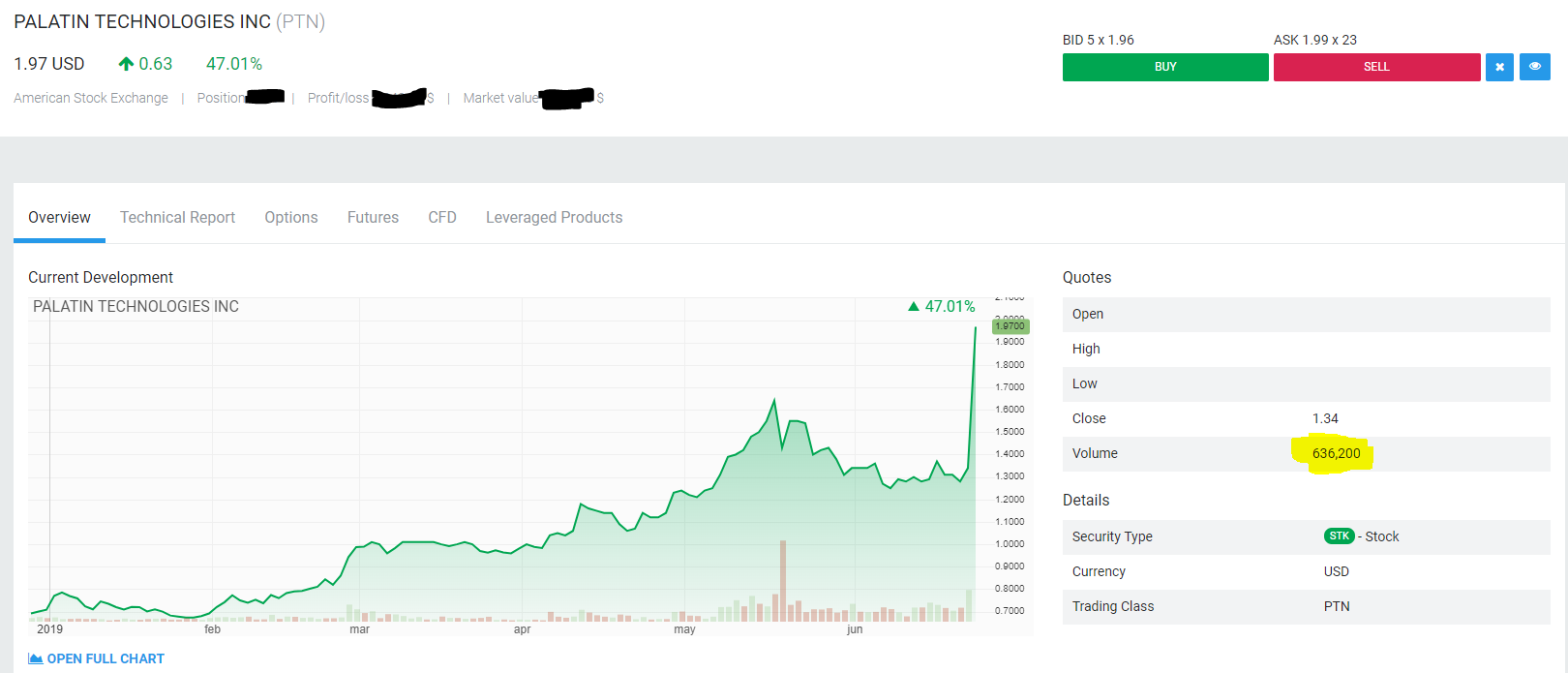Viewport: 1568px width, 673px height.
Task: Toggle the blue eye watch icon
Action: (x=1535, y=67)
